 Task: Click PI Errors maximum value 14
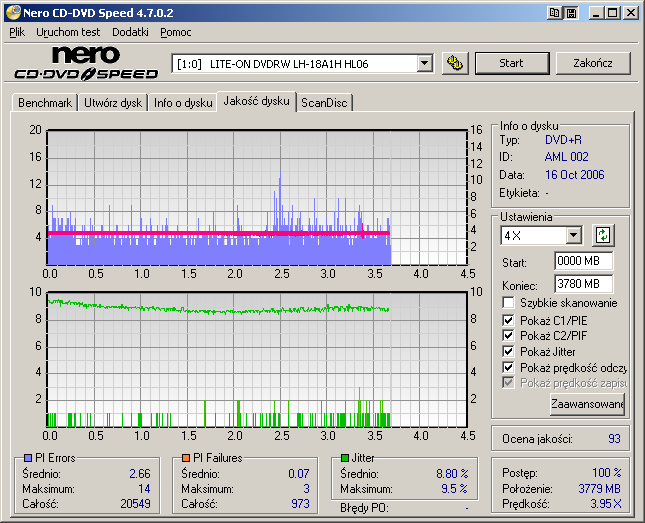pyautogui.click(x=144, y=489)
